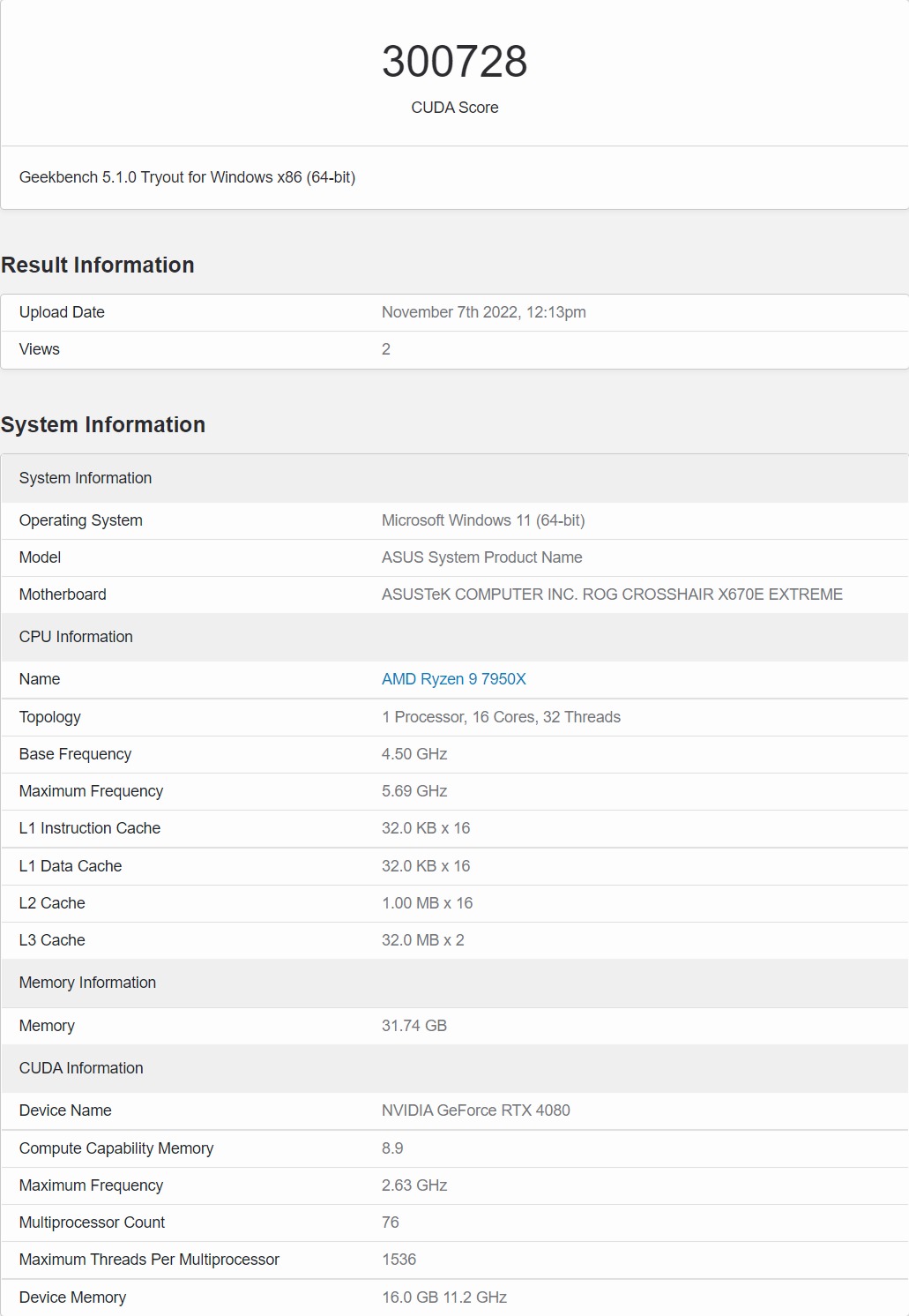Viewport: 909px width, 1316px height.
Task: Click the 'Memory' row label
Action: tap(47, 1026)
